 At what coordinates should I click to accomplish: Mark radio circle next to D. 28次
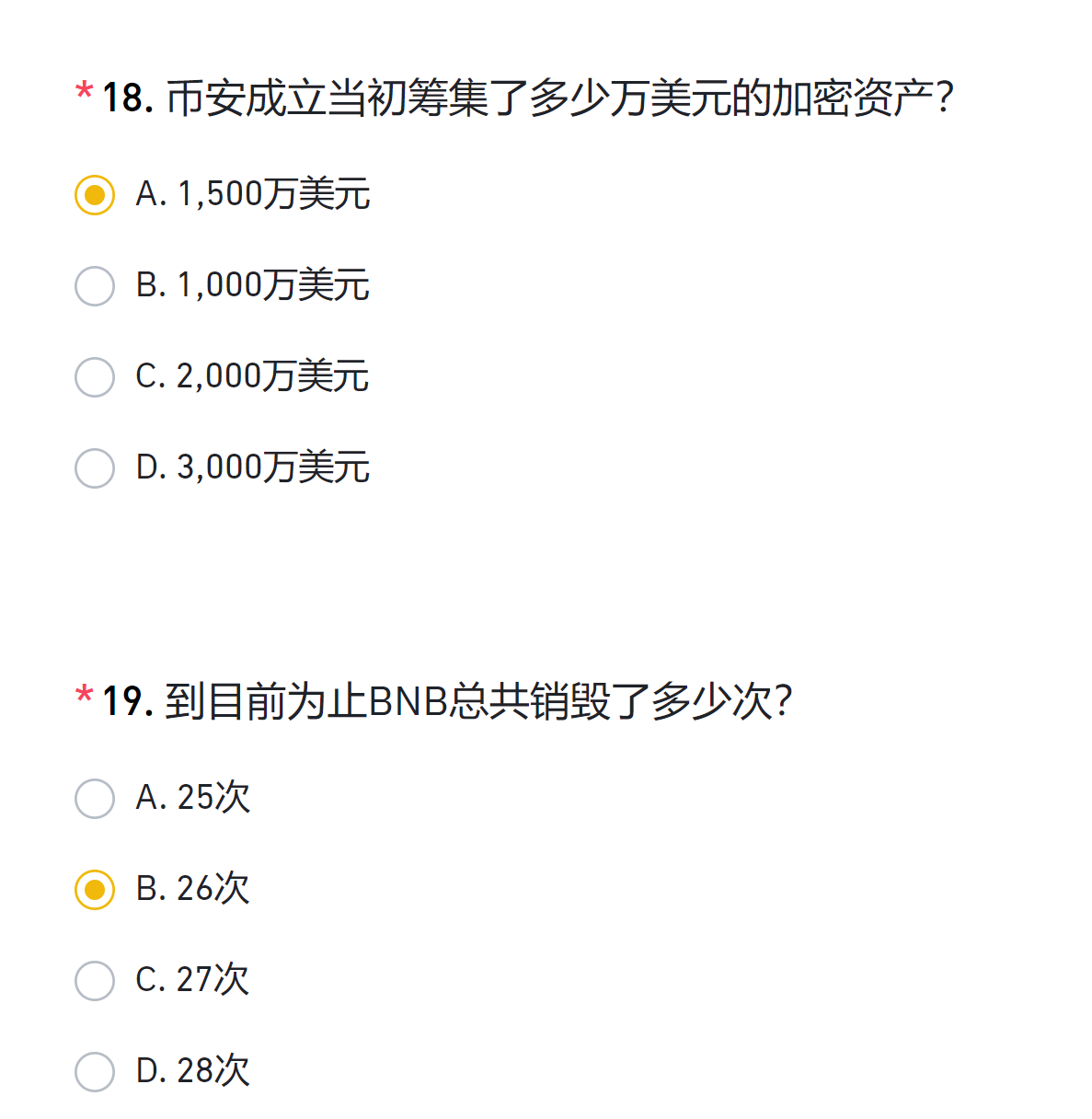95,1072
